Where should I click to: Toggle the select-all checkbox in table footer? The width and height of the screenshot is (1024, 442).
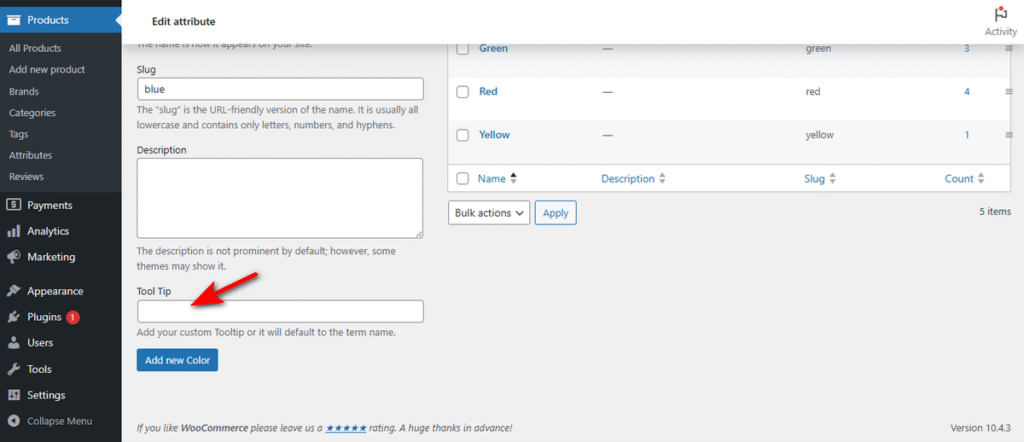tap(462, 178)
